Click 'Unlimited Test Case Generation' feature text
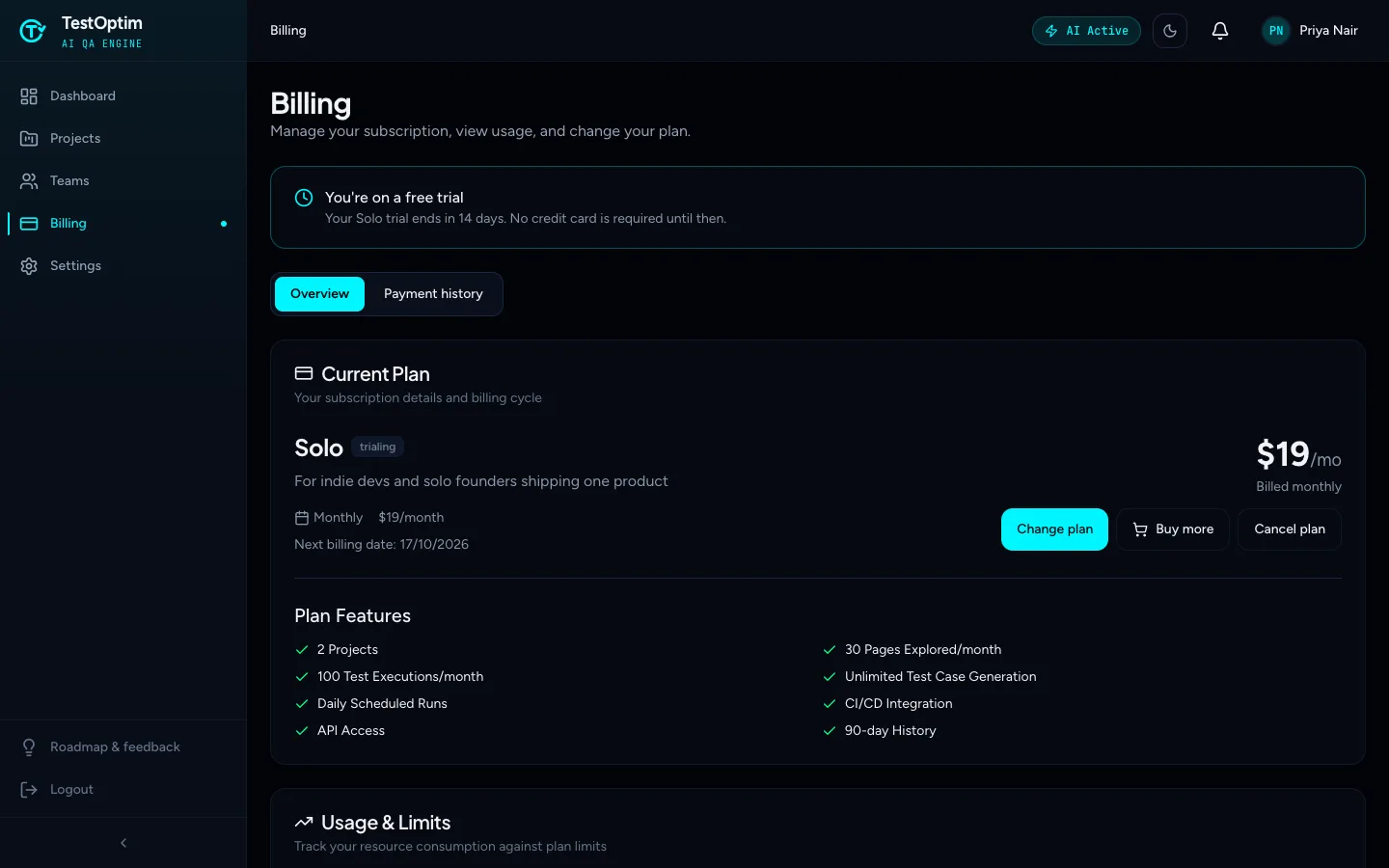 pos(940,677)
